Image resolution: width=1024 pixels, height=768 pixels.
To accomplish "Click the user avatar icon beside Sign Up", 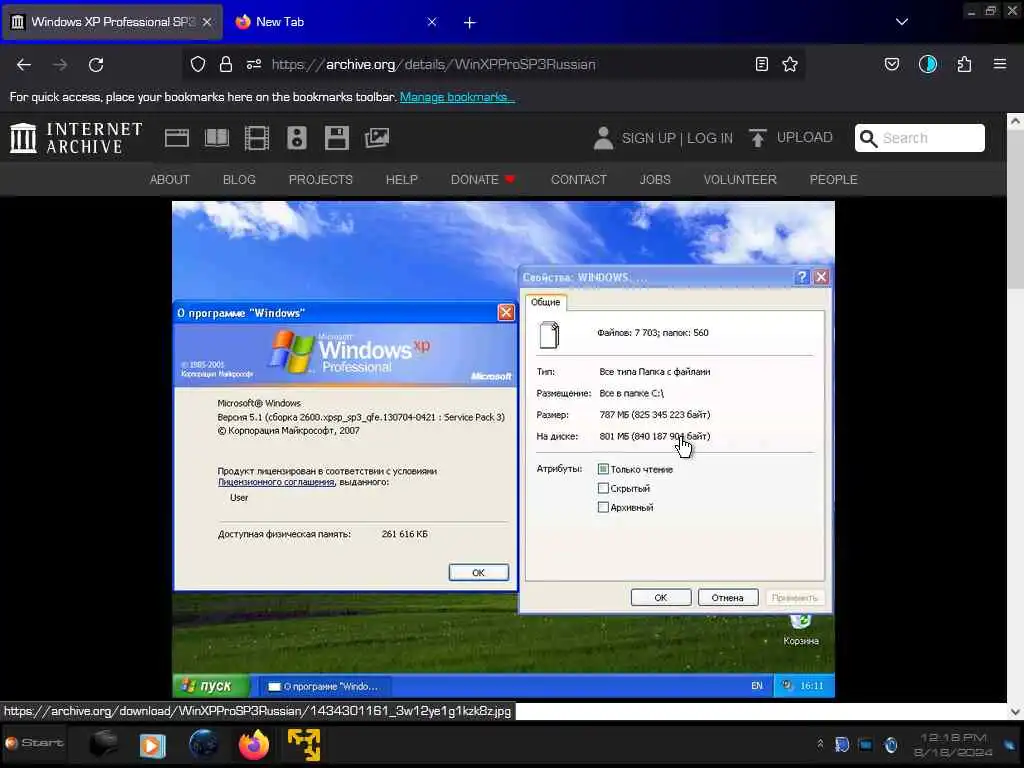I will [x=603, y=138].
